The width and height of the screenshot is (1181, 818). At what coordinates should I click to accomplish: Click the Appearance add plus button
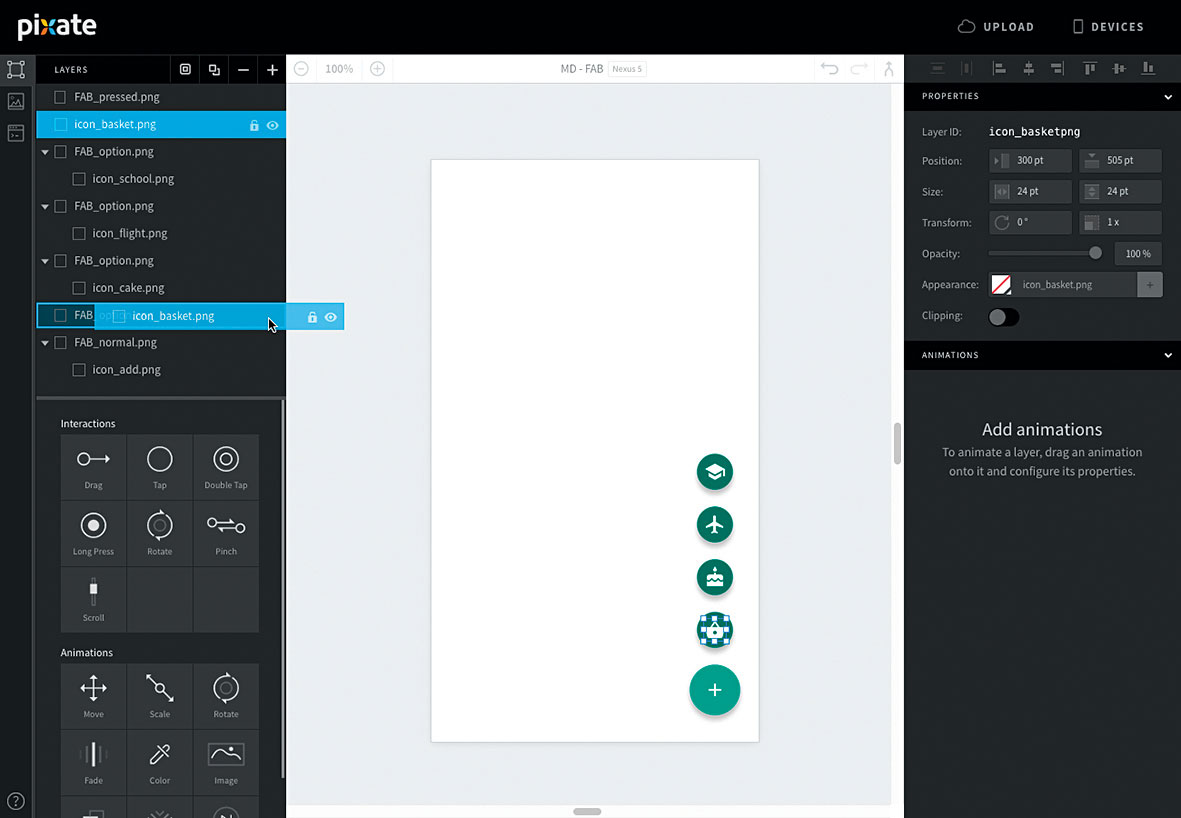click(1149, 285)
